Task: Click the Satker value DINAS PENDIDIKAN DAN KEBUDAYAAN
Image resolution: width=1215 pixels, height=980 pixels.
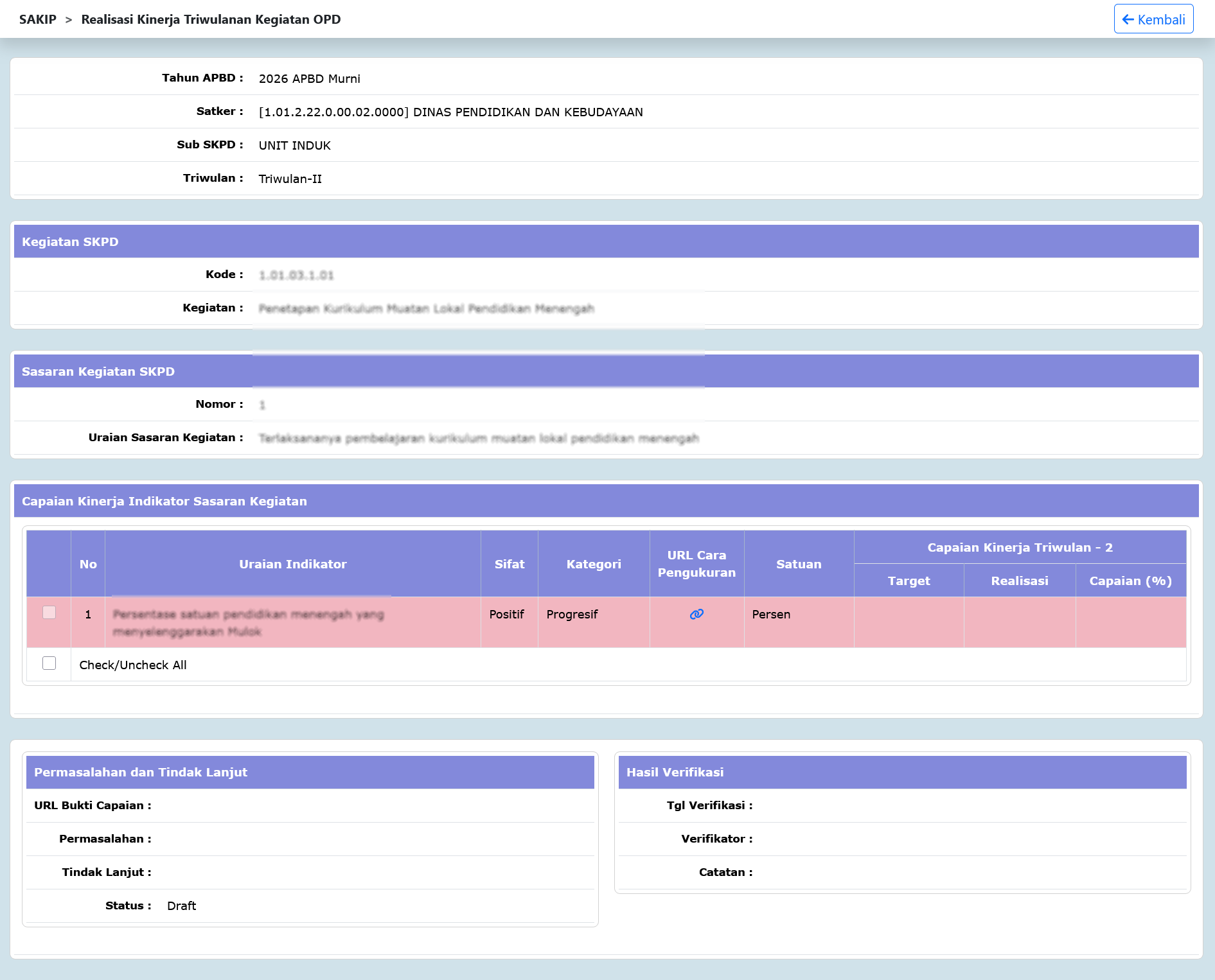Action: coord(451,112)
